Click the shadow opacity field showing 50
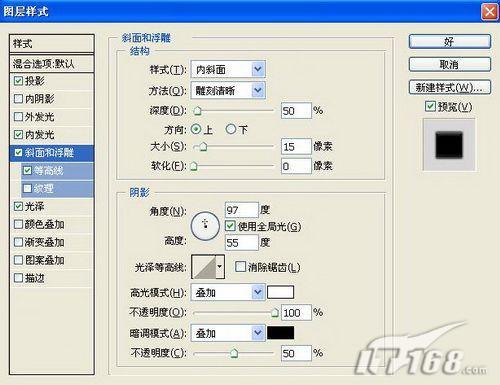The width and height of the screenshot is (500, 385). point(296,353)
